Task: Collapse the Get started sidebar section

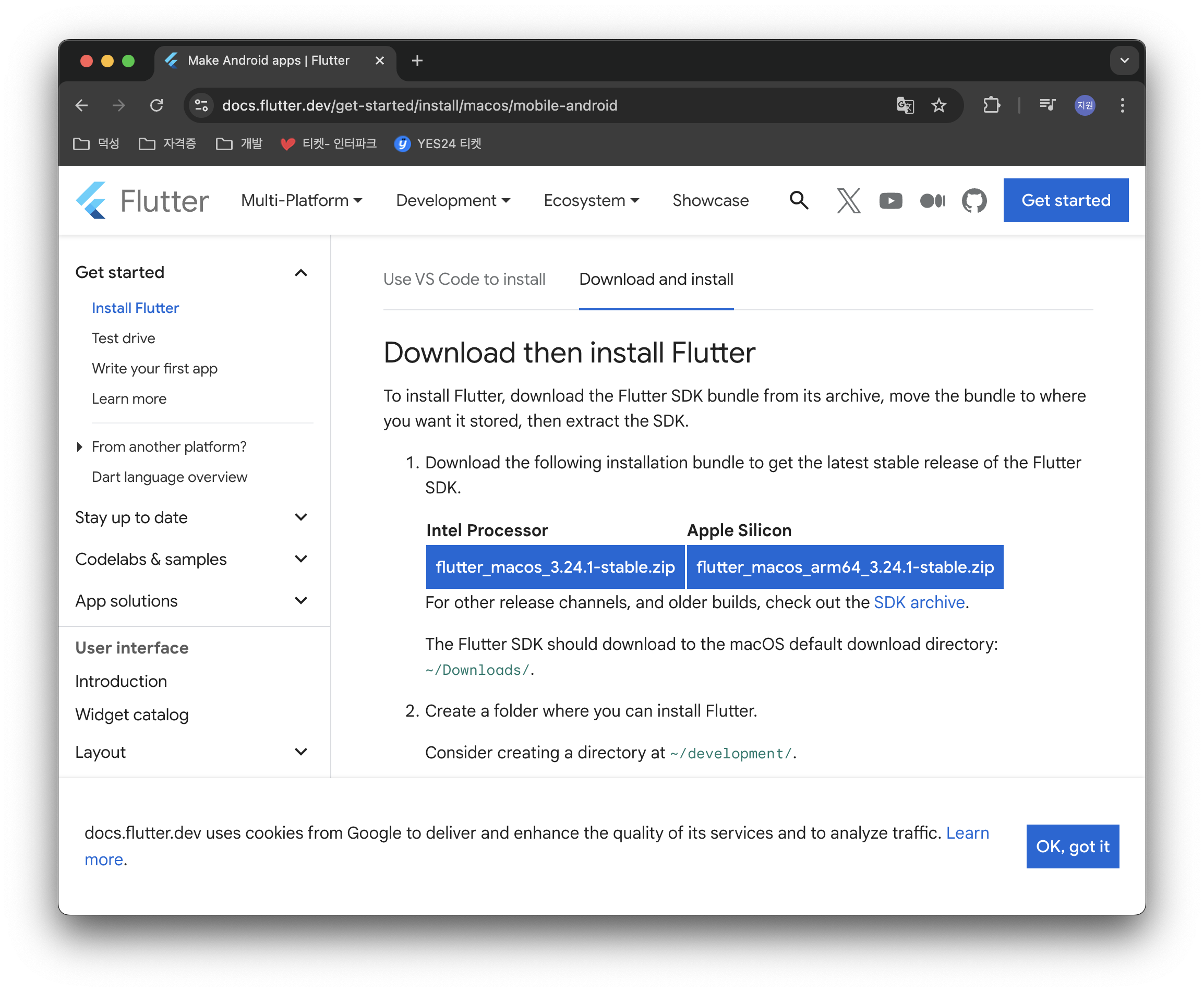Action: (x=300, y=273)
